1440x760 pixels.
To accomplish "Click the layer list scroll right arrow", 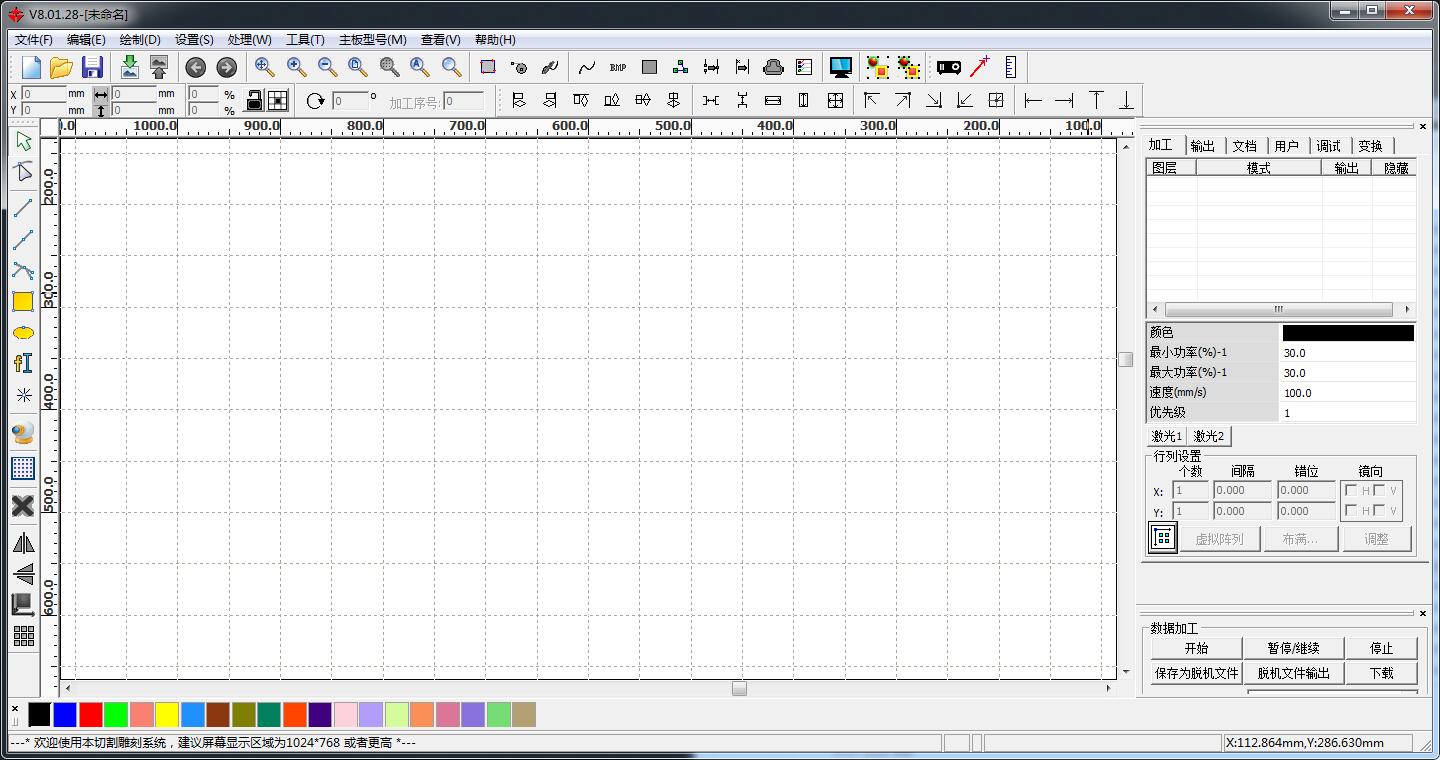I will 1407,310.
